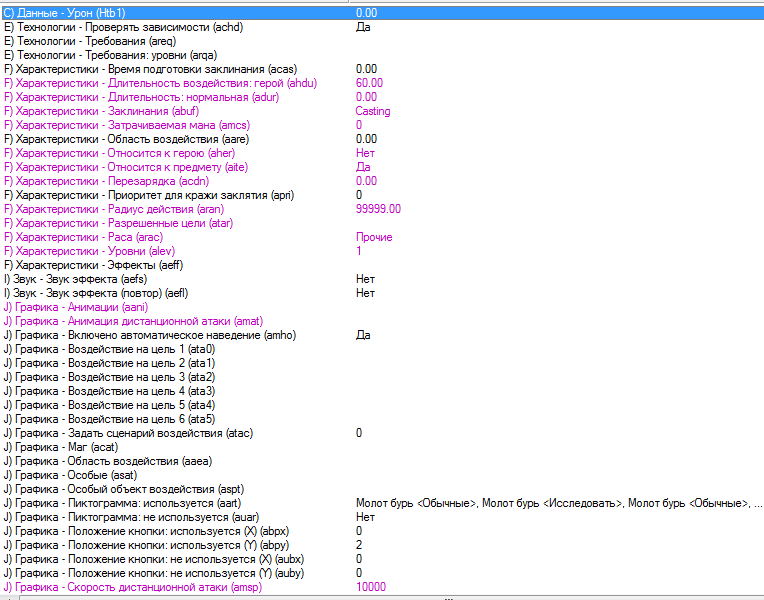Select 'Пиктограмма: используется (aart)' row
This screenshot has width=764, height=600.
click(x=382, y=503)
